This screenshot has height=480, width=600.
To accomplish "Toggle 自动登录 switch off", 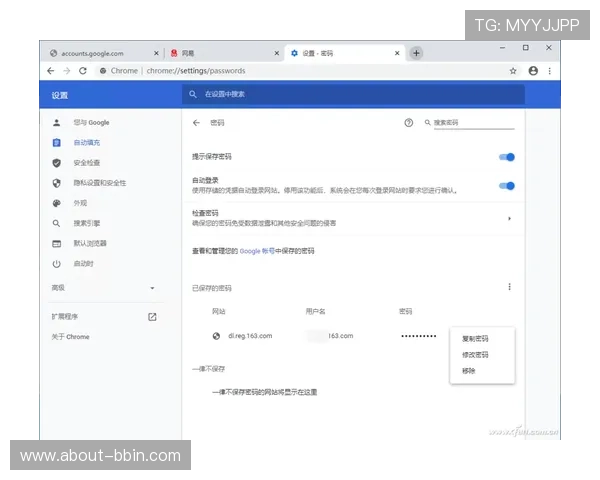I will click(x=507, y=186).
